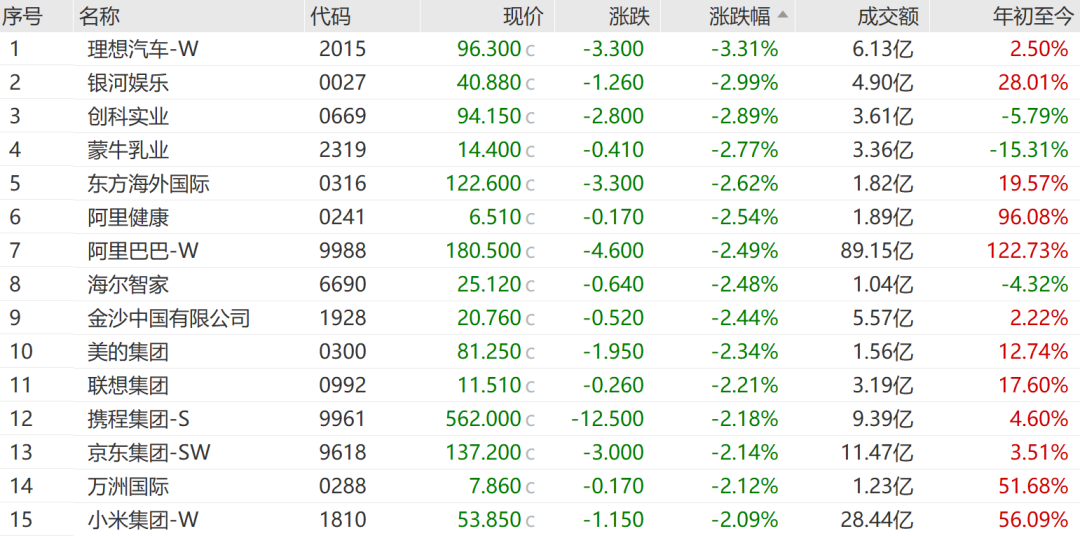This screenshot has height=536, width=1080.
Task: Click stock code 2319 for 蒙牛乳业
Action: coord(342,150)
